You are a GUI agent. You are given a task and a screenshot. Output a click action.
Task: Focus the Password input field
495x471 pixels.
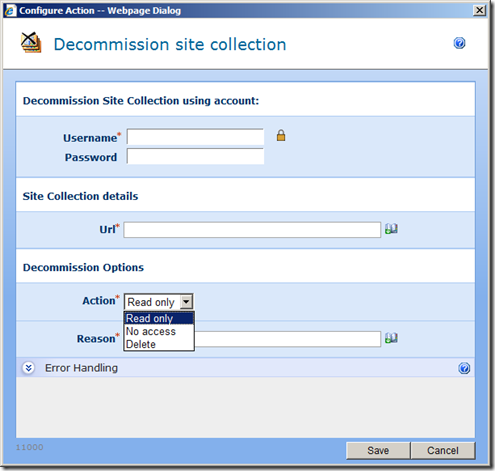(195, 156)
